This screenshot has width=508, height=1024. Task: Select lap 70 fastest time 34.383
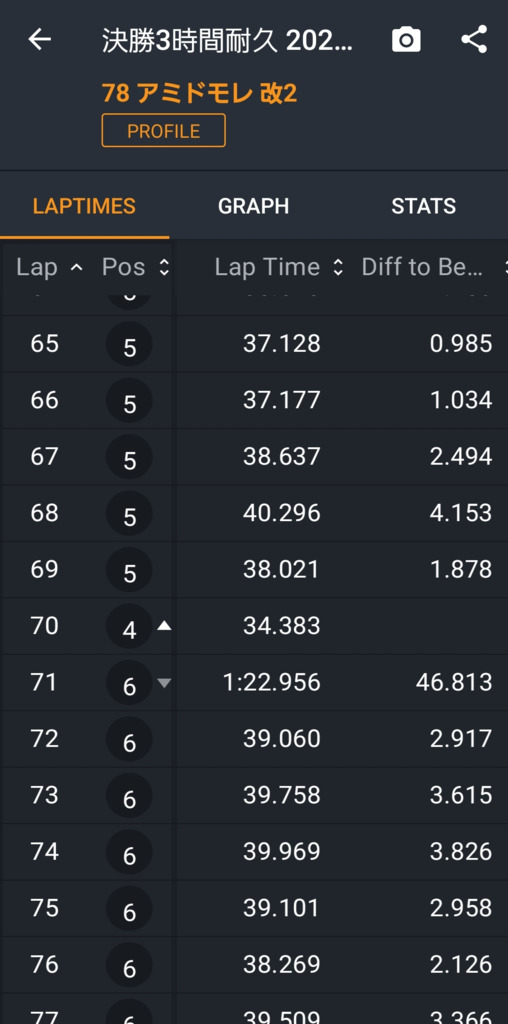tap(281, 626)
